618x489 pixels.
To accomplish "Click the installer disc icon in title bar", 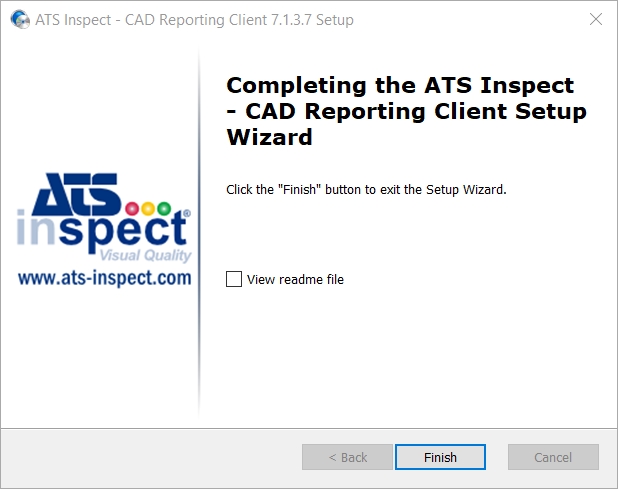I will [x=20, y=19].
